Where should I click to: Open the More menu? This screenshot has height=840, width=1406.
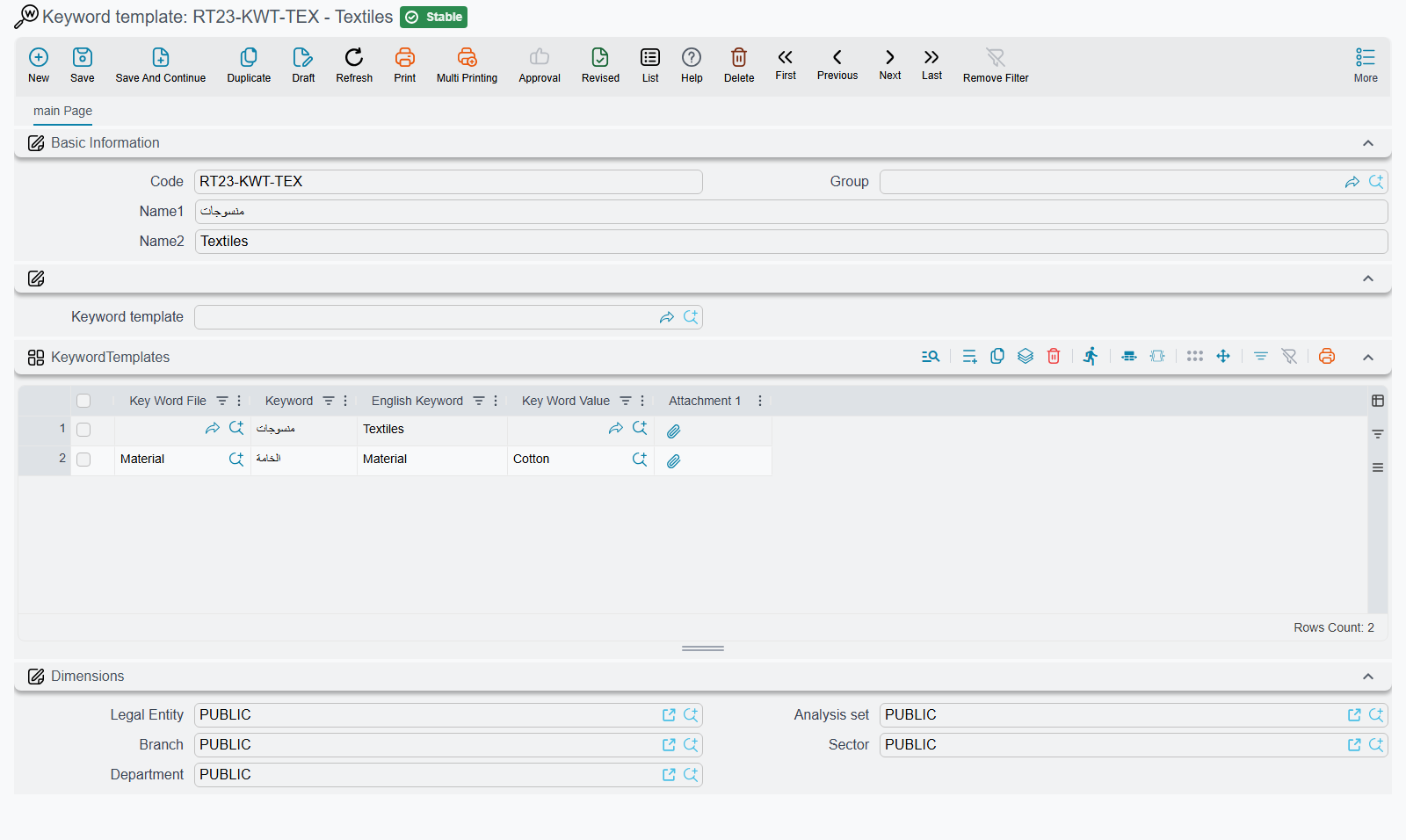click(1366, 65)
